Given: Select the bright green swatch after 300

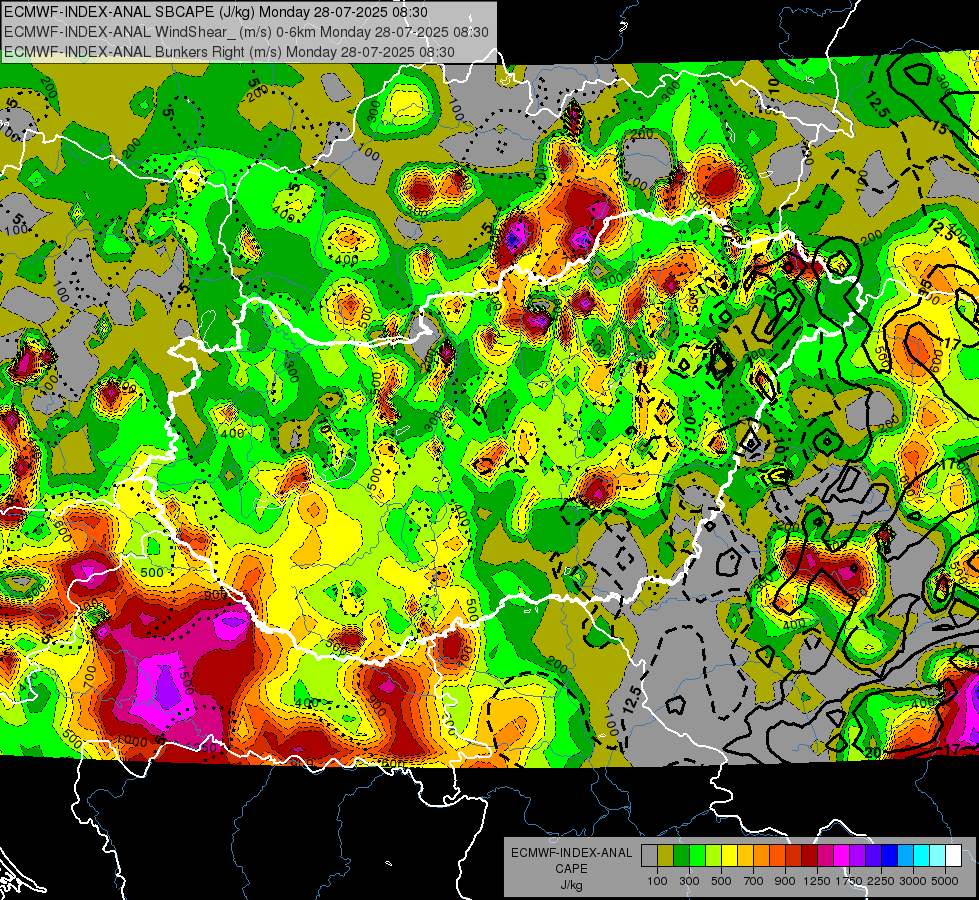Looking at the screenshot, I should 697,856.
